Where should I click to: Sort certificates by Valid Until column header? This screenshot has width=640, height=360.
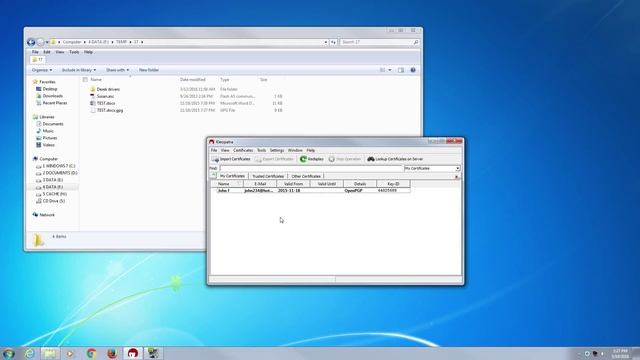pos(327,184)
